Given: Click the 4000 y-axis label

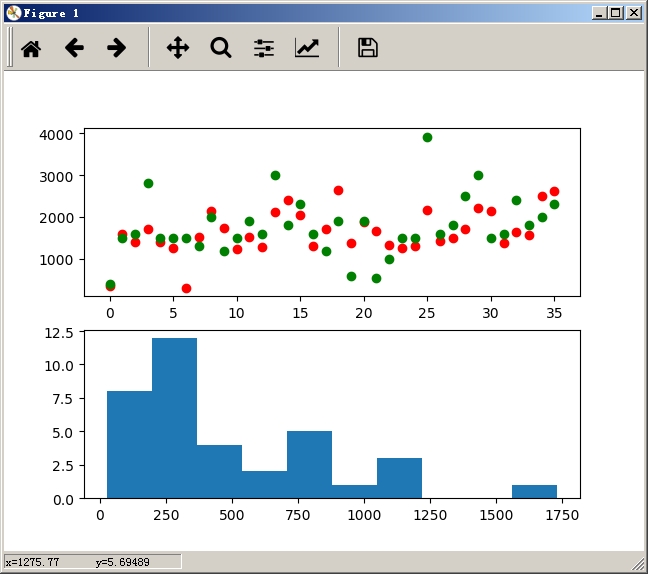Looking at the screenshot, I should tap(56, 135).
